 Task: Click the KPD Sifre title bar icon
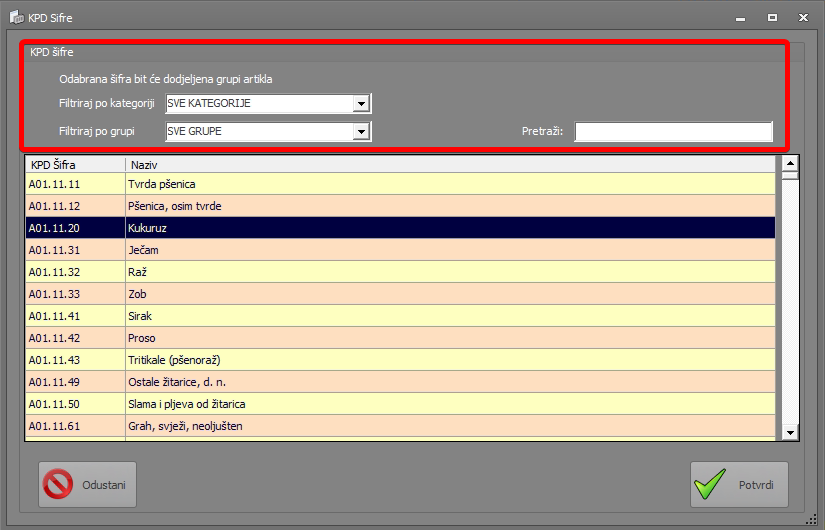(16, 18)
